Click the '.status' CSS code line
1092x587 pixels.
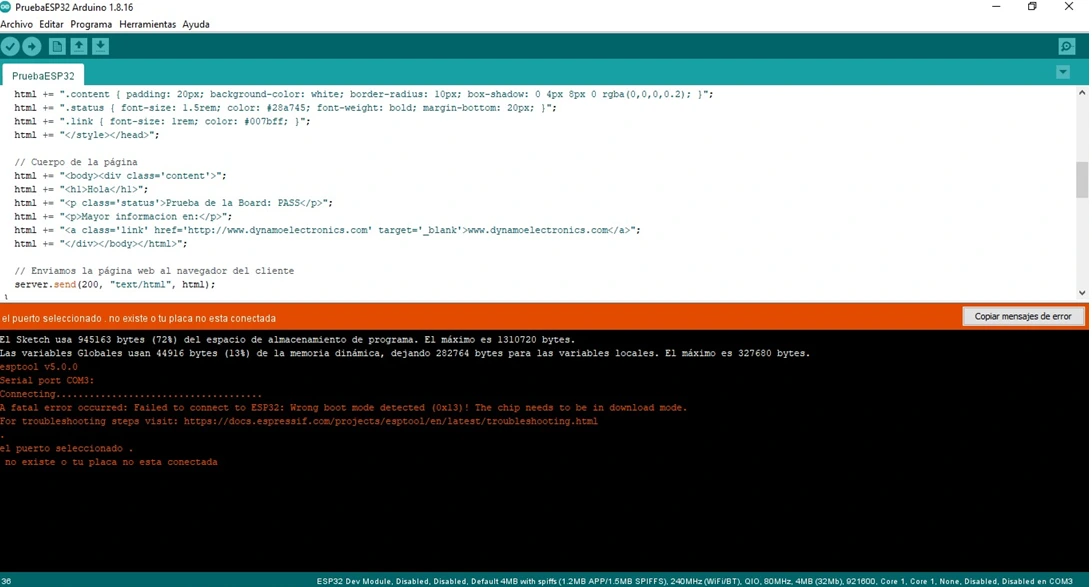coord(286,108)
